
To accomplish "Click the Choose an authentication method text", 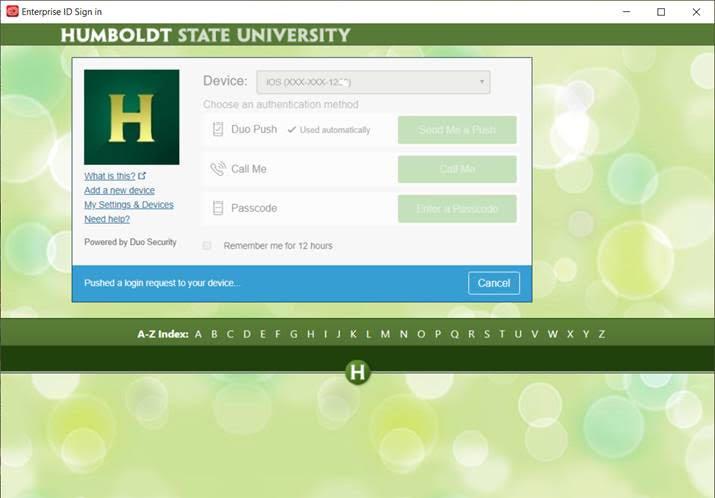I will (281, 104).
